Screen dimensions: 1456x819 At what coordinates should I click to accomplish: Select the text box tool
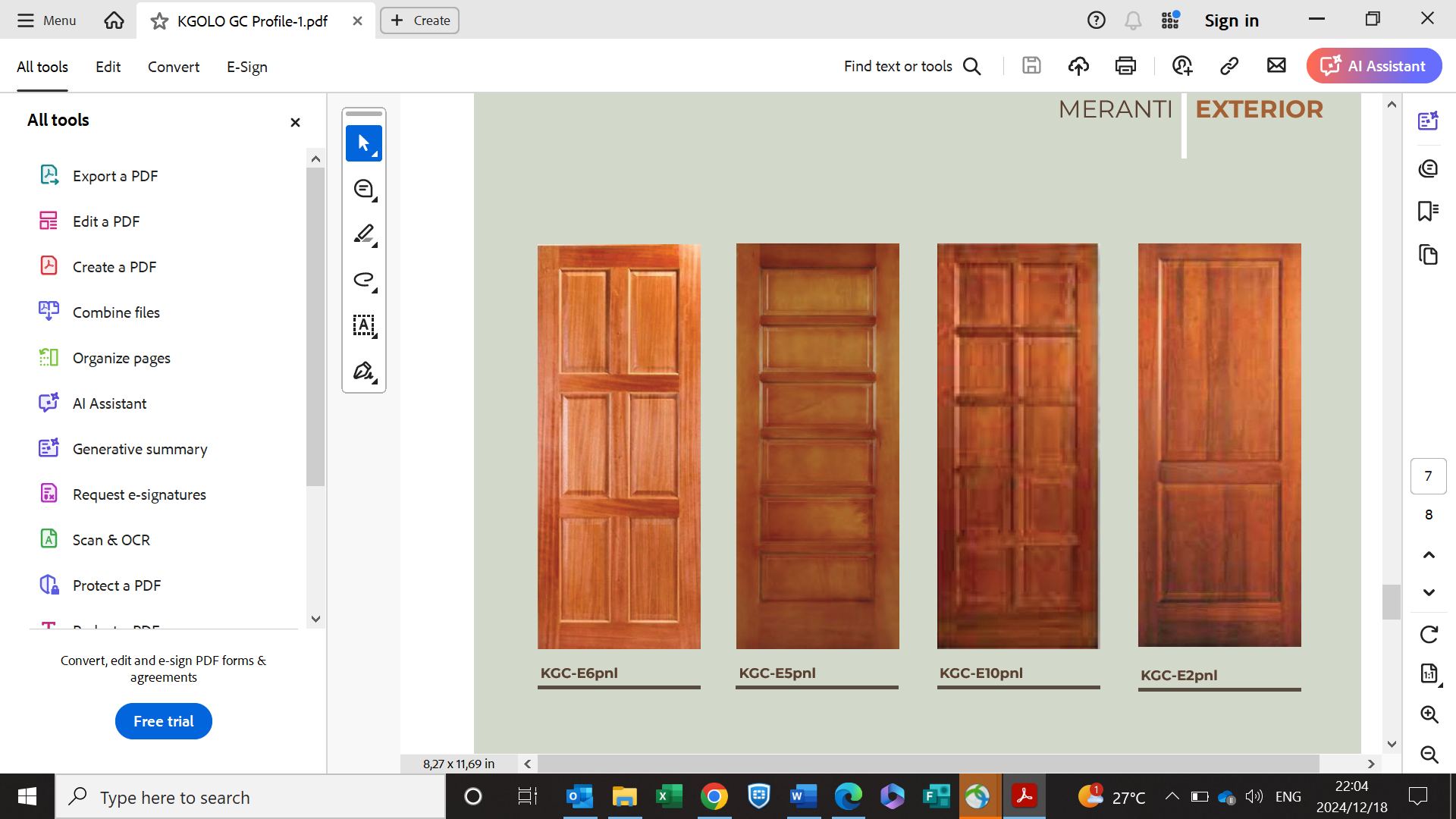click(363, 325)
